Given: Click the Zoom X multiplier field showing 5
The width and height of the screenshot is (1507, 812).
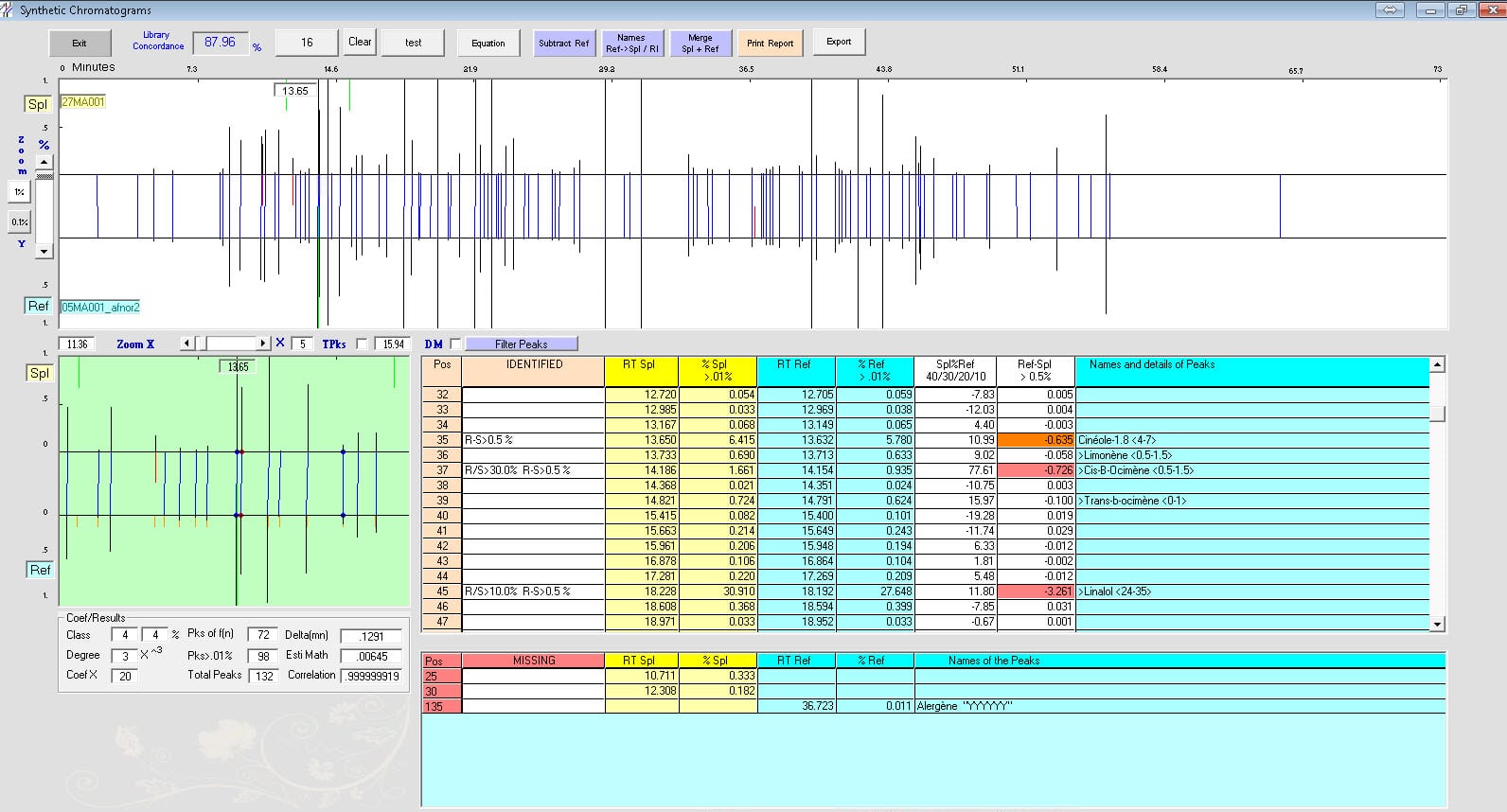Looking at the screenshot, I should (303, 344).
